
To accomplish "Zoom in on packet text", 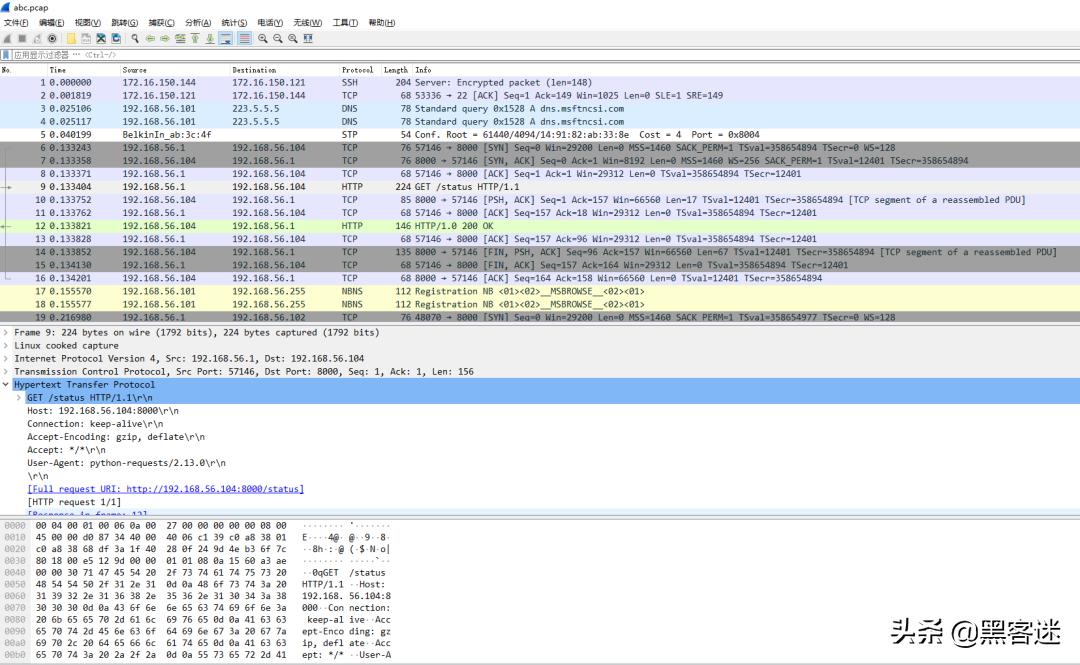I will (263, 38).
